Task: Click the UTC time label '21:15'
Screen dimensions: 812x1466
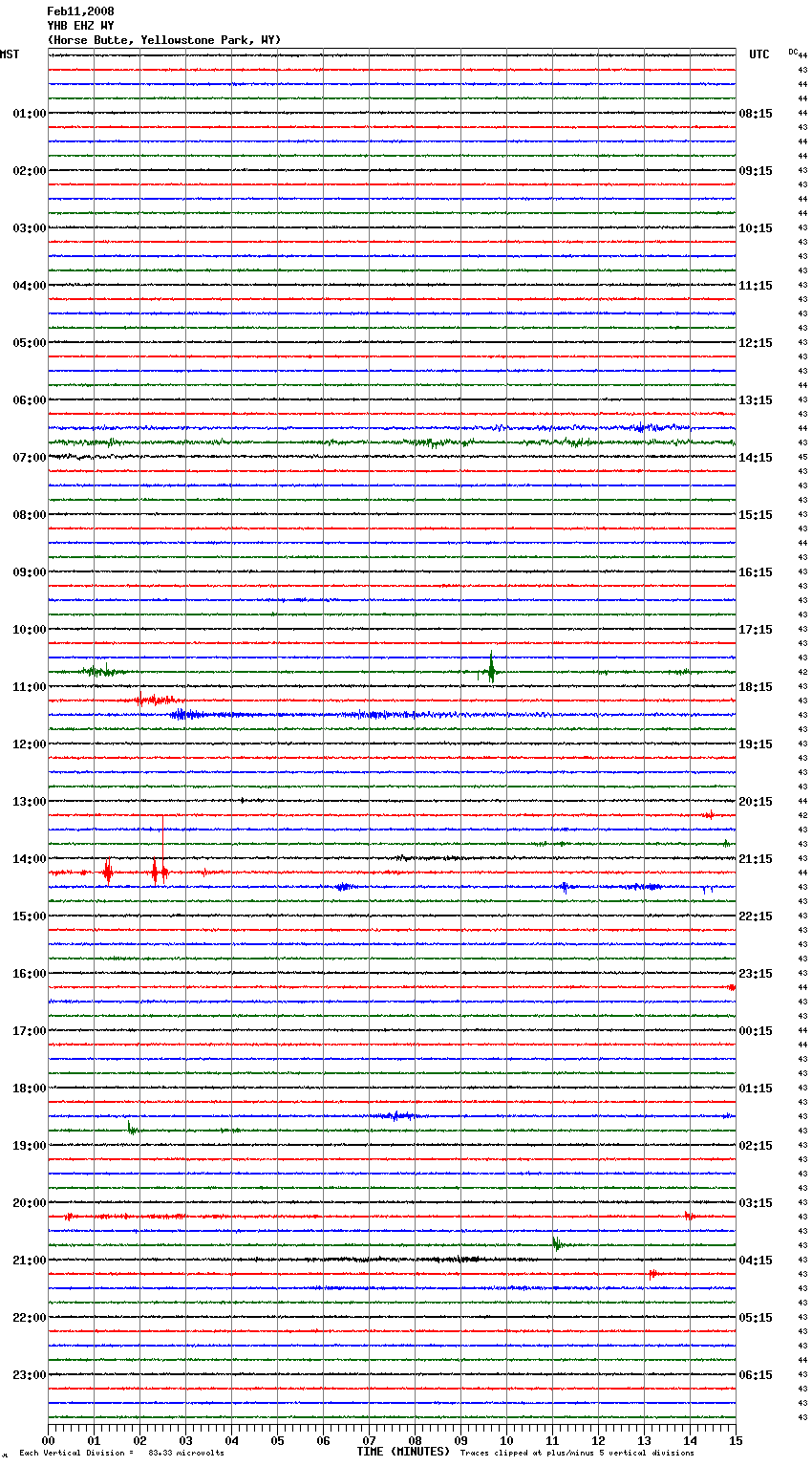Action: (756, 859)
